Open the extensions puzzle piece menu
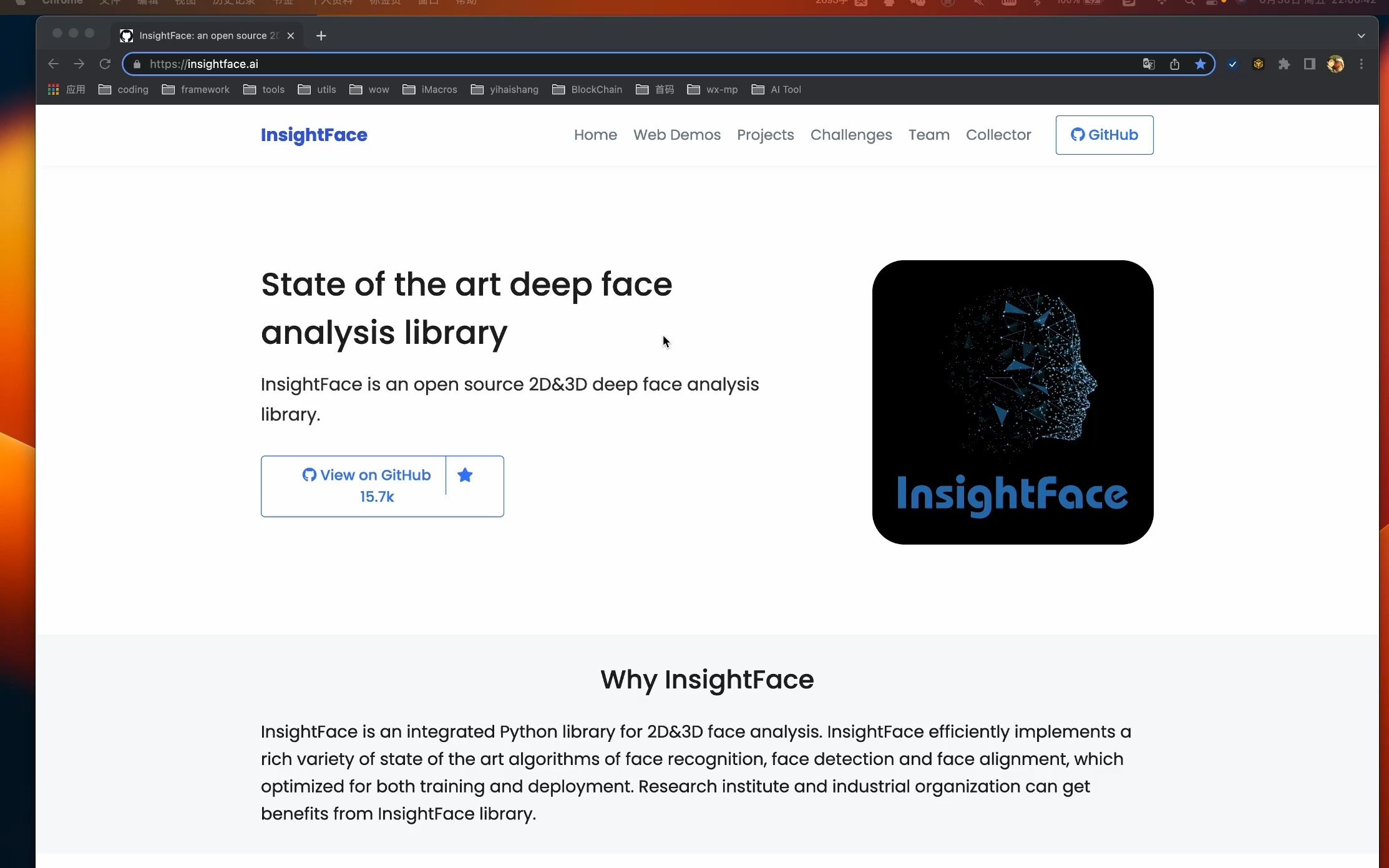Screen dimensions: 1389x868 click(1284, 64)
